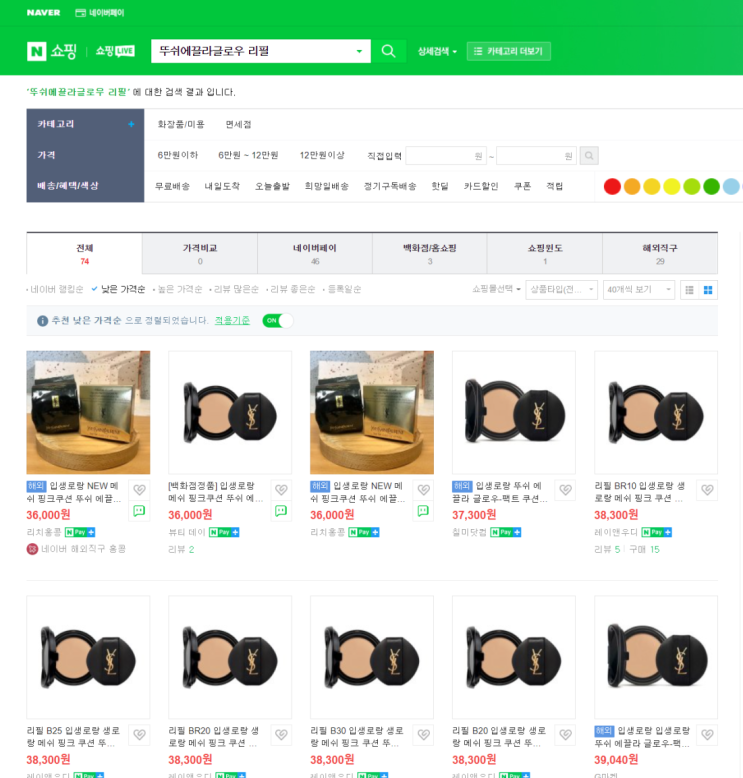Expand 상세검색 options
This screenshot has width=743, height=778.
tap(437, 51)
